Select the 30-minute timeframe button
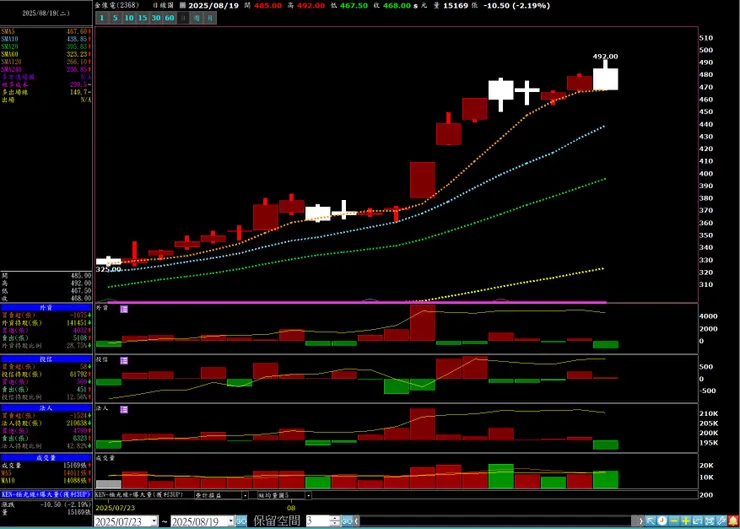The height and width of the screenshot is (529, 740). pyautogui.click(x=156, y=18)
